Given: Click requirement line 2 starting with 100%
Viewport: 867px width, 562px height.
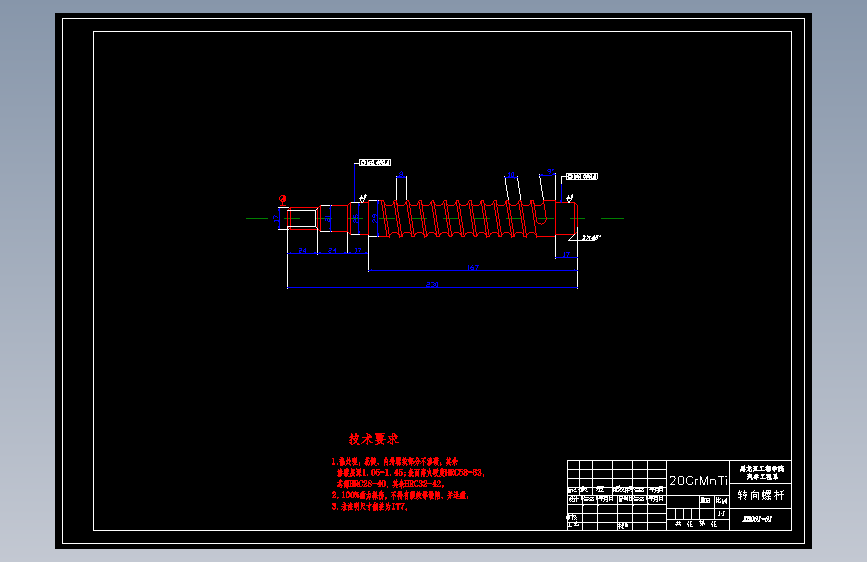Looking at the screenshot, I should pos(400,495).
